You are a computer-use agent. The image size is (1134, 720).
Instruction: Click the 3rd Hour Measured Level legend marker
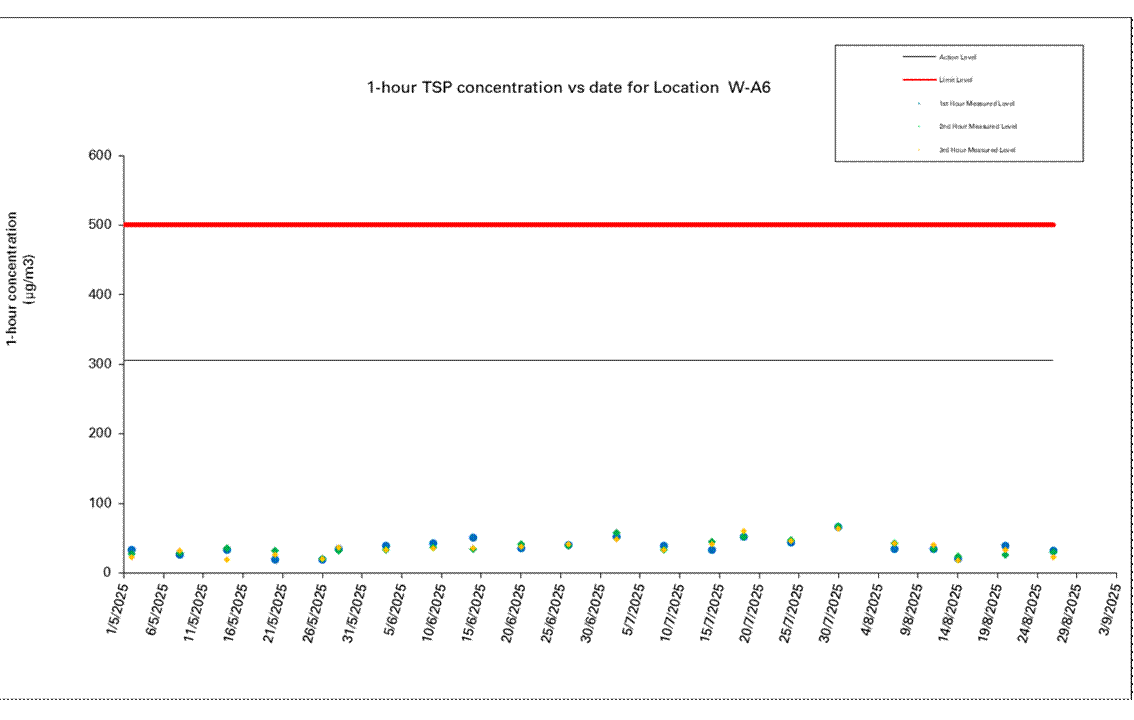pyautogui.click(x=920, y=150)
